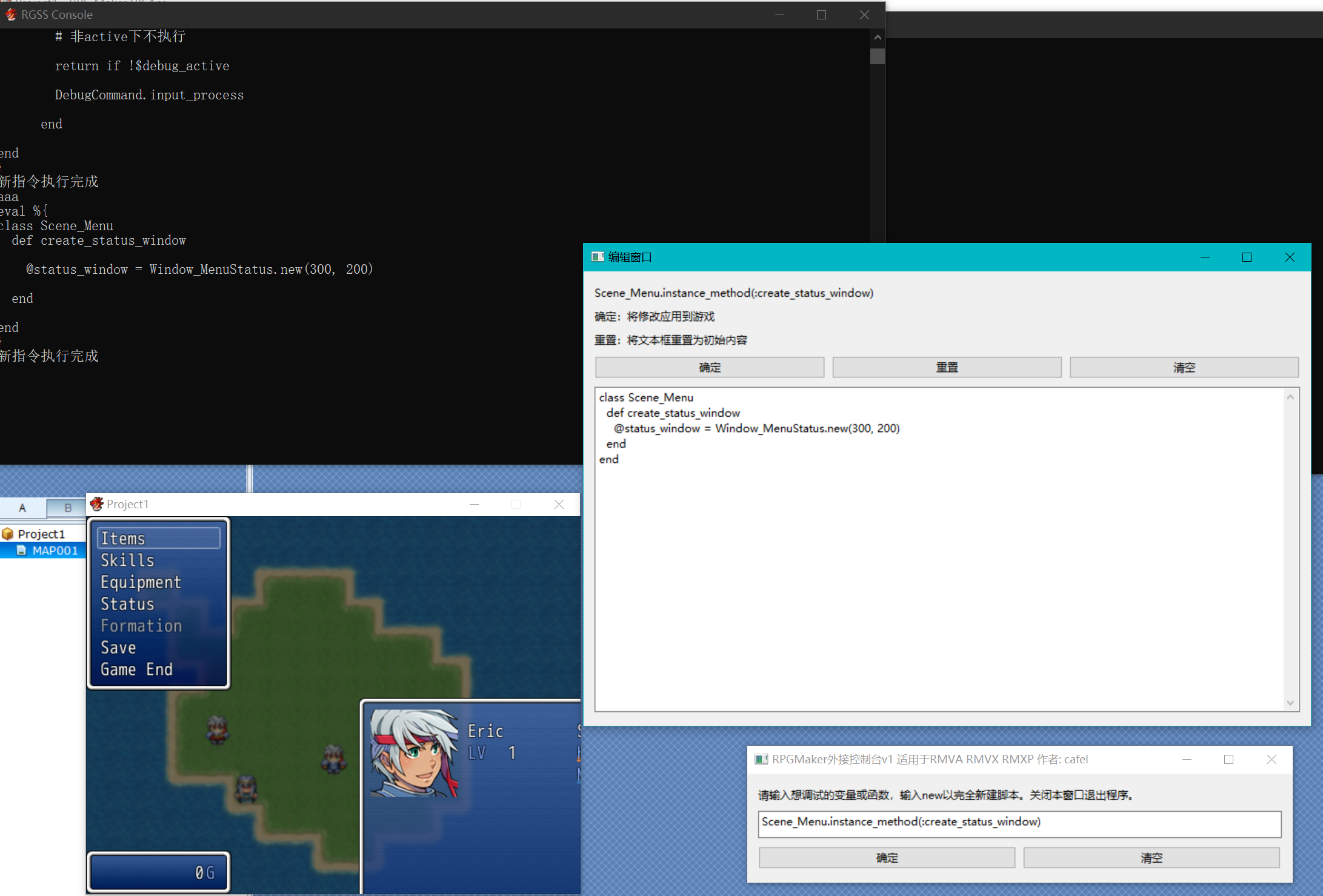The width and height of the screenshot is (1323, 896).
Task: Click the Project1 folder icon in the tree
Action: 8,534
